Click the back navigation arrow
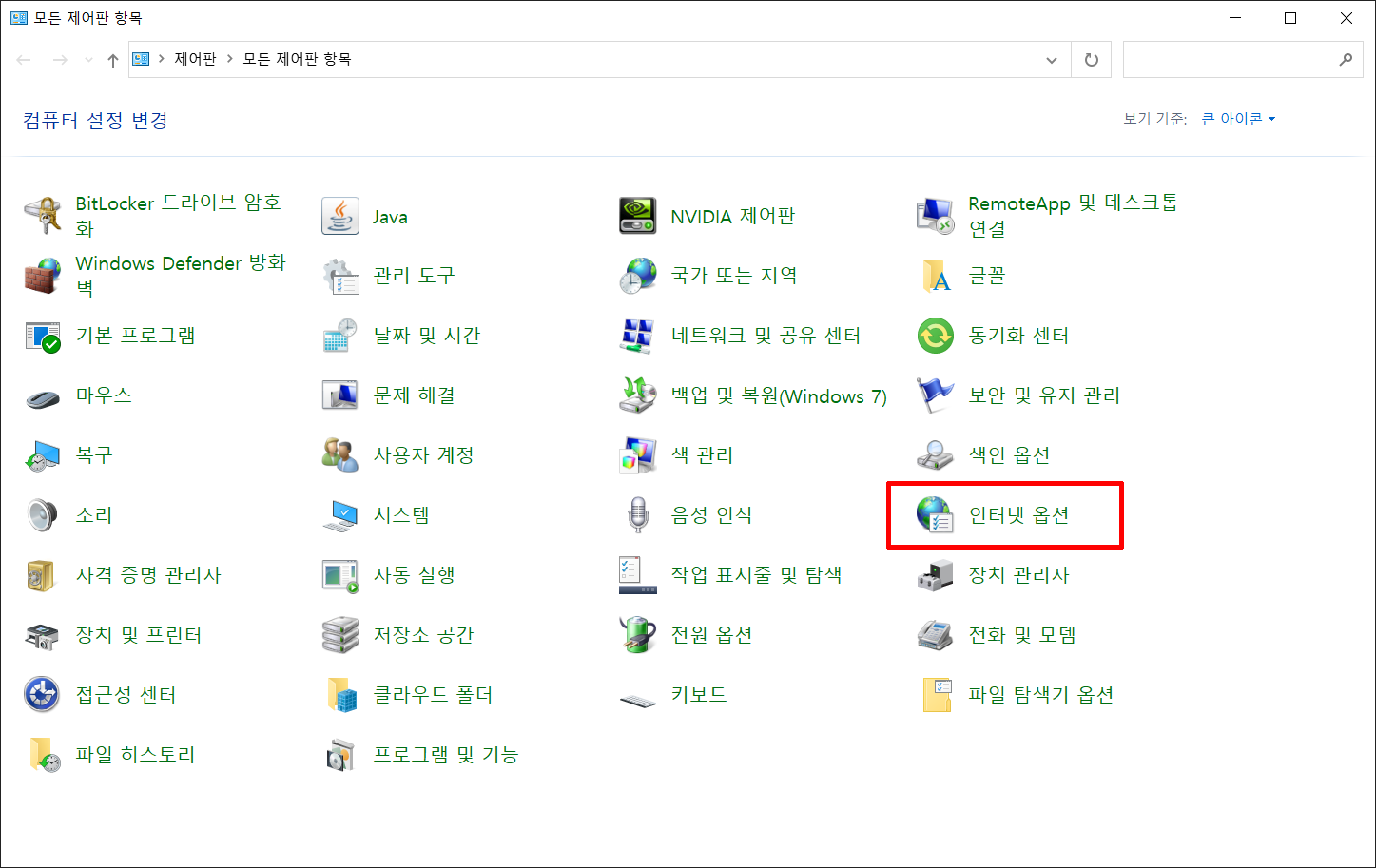The image size is (1376, 868). 24,60
